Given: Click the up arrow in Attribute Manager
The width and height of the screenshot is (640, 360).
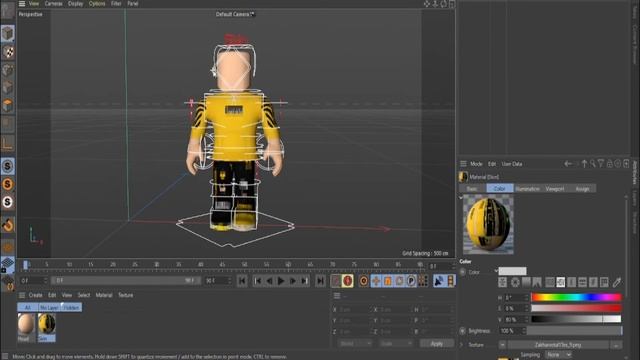Looking at the screenshot, I should (x=584, y=164).
